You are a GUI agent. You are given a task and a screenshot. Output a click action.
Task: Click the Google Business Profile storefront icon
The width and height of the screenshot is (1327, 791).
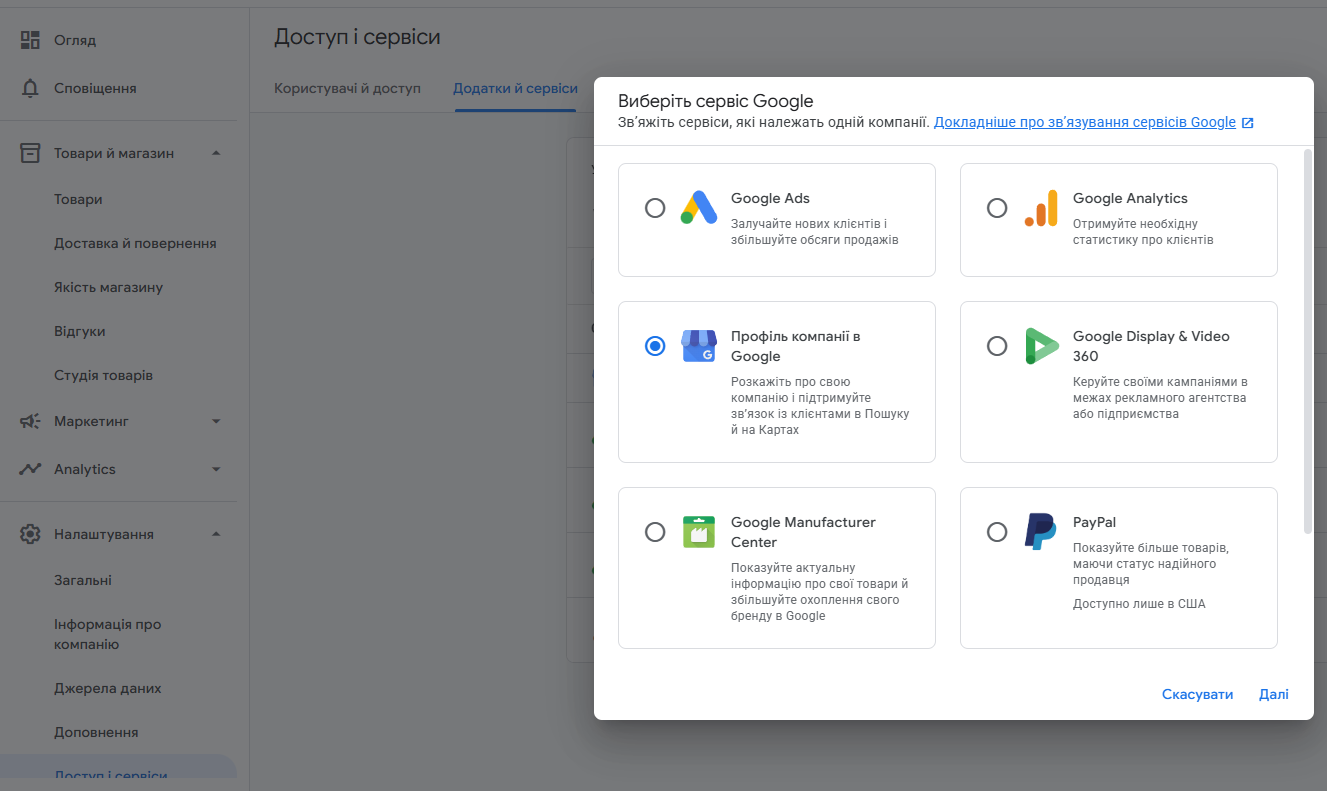coord(699,345)
